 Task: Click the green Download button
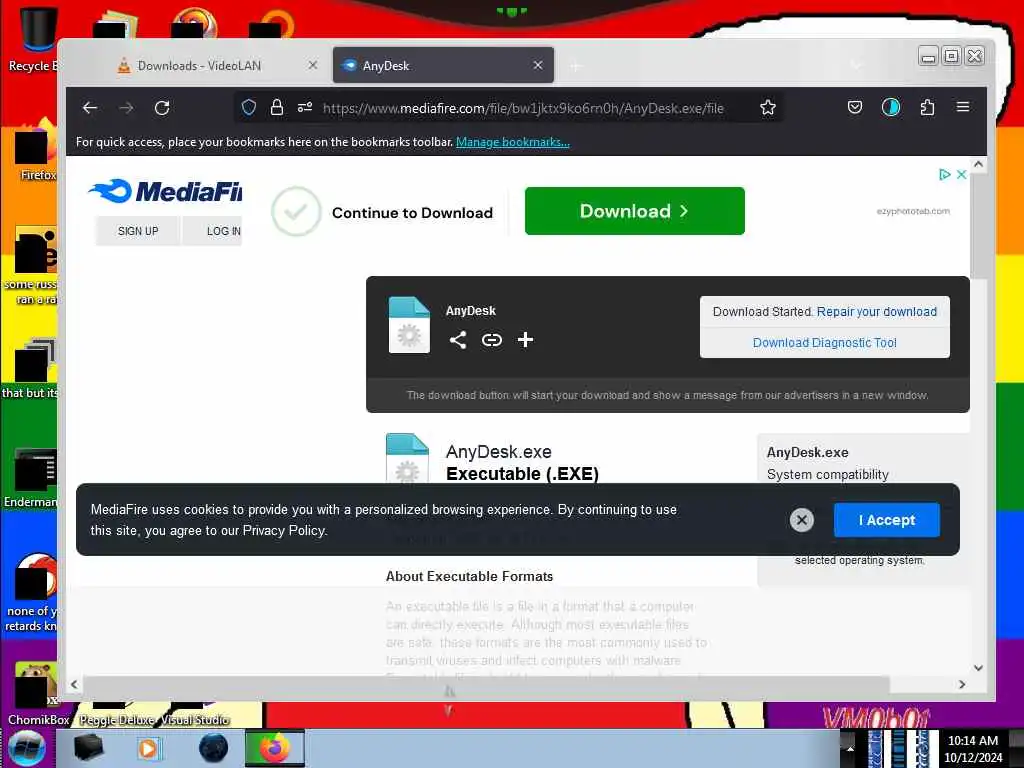[x=634, y=211]
